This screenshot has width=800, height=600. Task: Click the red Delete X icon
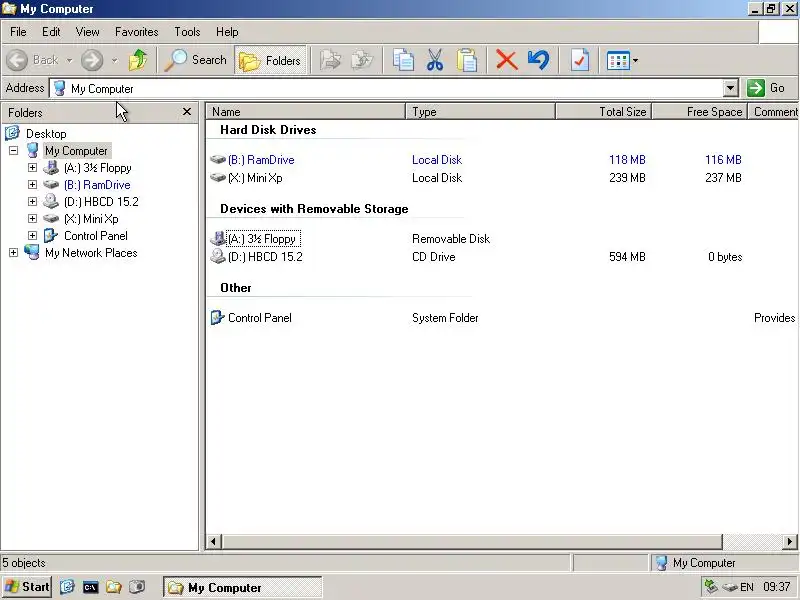pos(507,60)
